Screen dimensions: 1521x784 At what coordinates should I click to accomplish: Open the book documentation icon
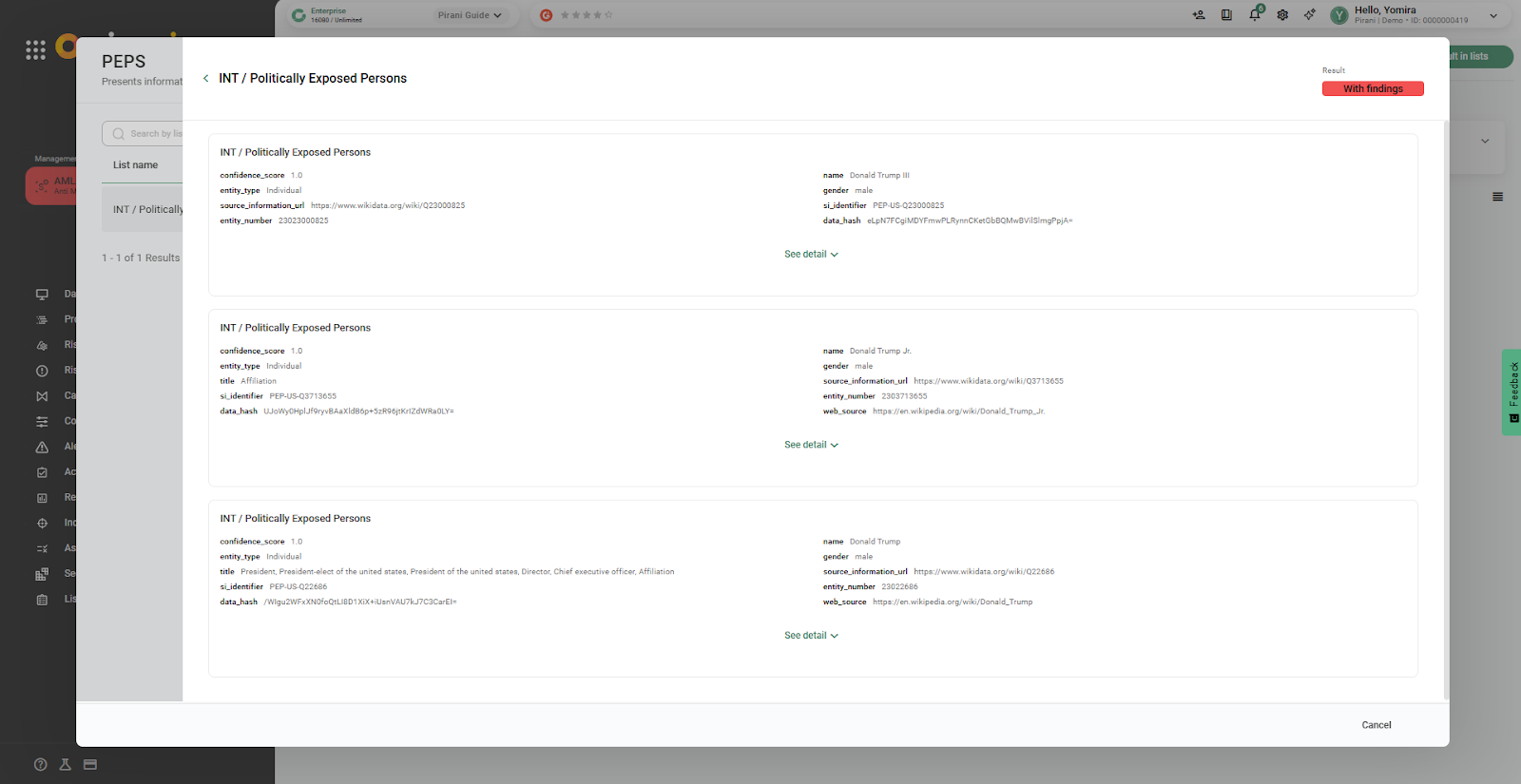[x=1226, y=15]
